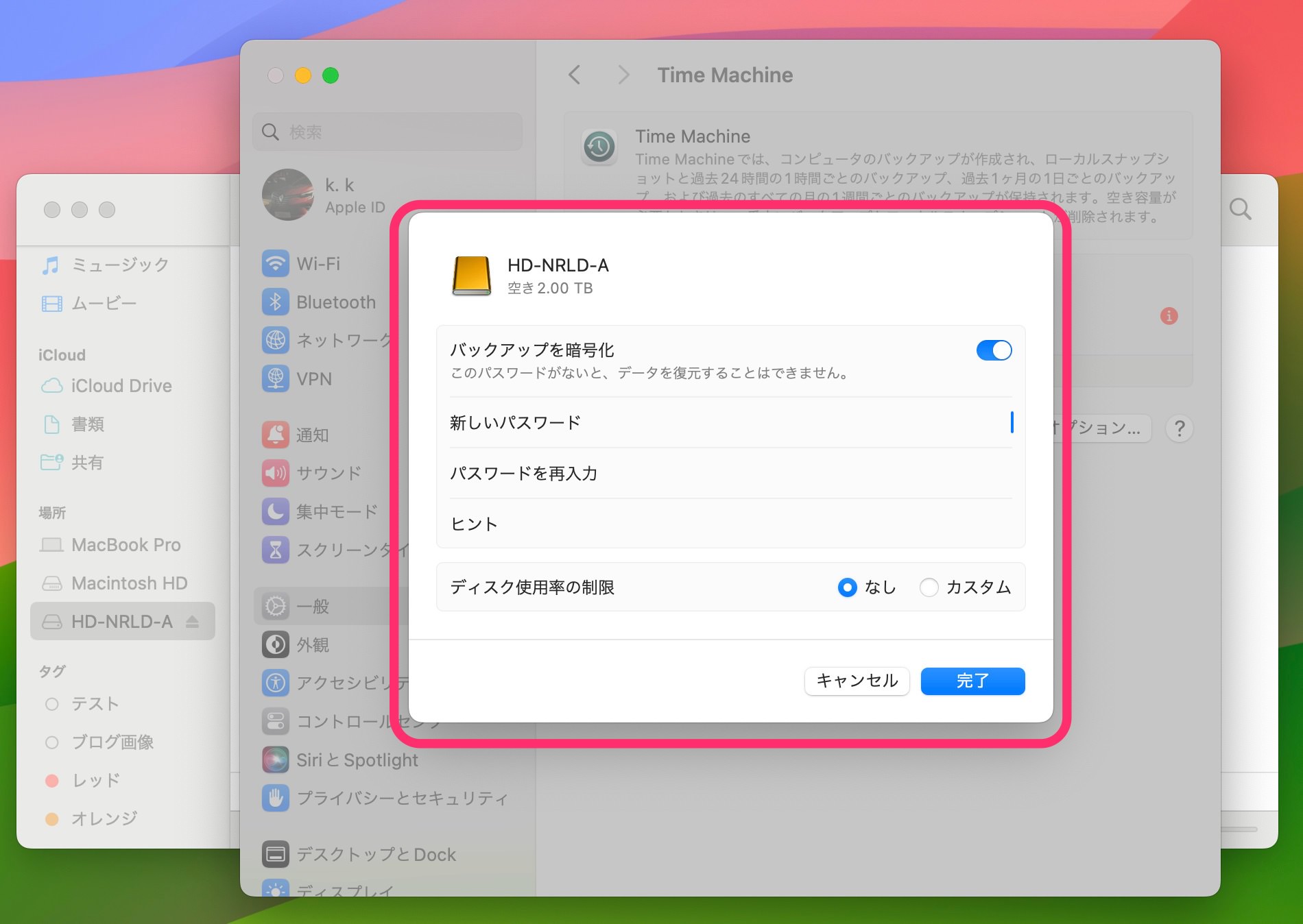Click the Wi-Fi icon in Settings sidebar
Image resolution: width=1303 pixels, height=924 pixels.
tap(276, 264)
